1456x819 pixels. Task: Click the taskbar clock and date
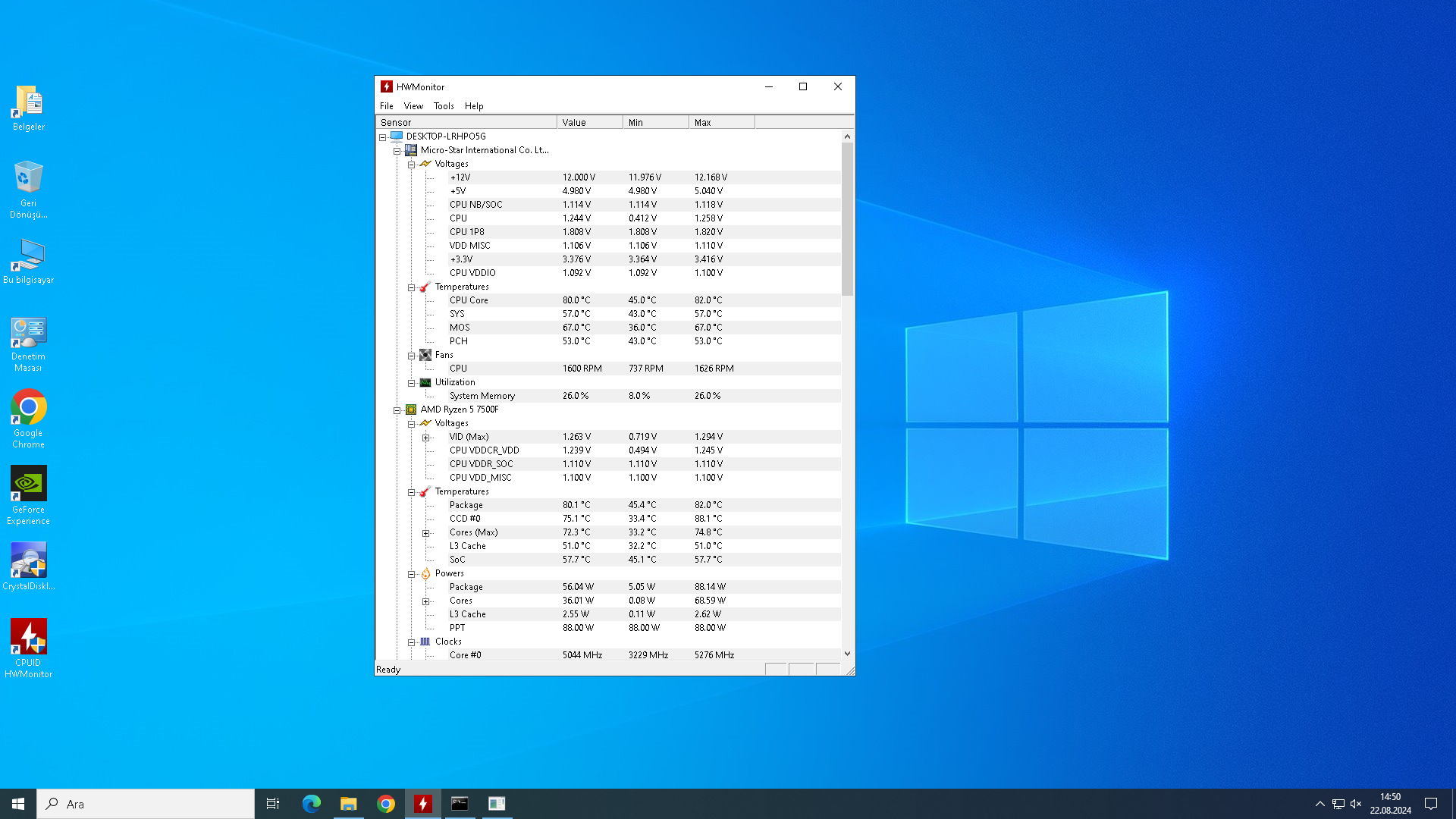(x=1390, y=804)
